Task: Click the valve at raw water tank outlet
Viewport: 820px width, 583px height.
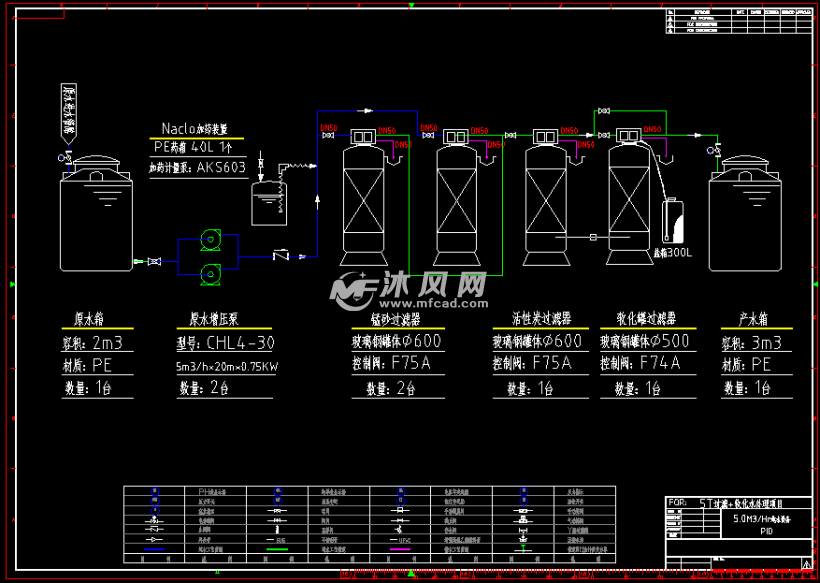Action: tap(153, 262)
